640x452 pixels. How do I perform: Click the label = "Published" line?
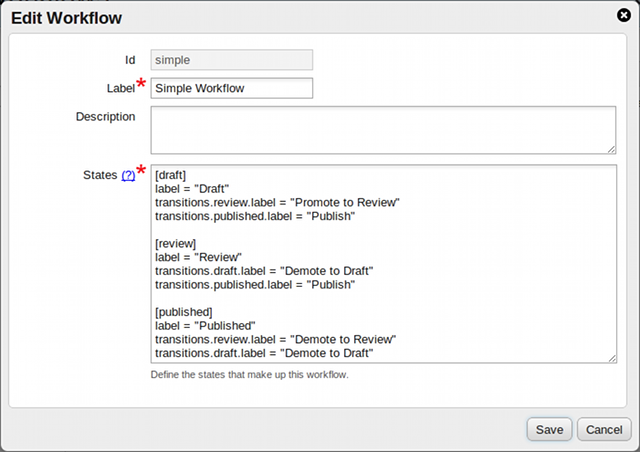coord(205,326)
